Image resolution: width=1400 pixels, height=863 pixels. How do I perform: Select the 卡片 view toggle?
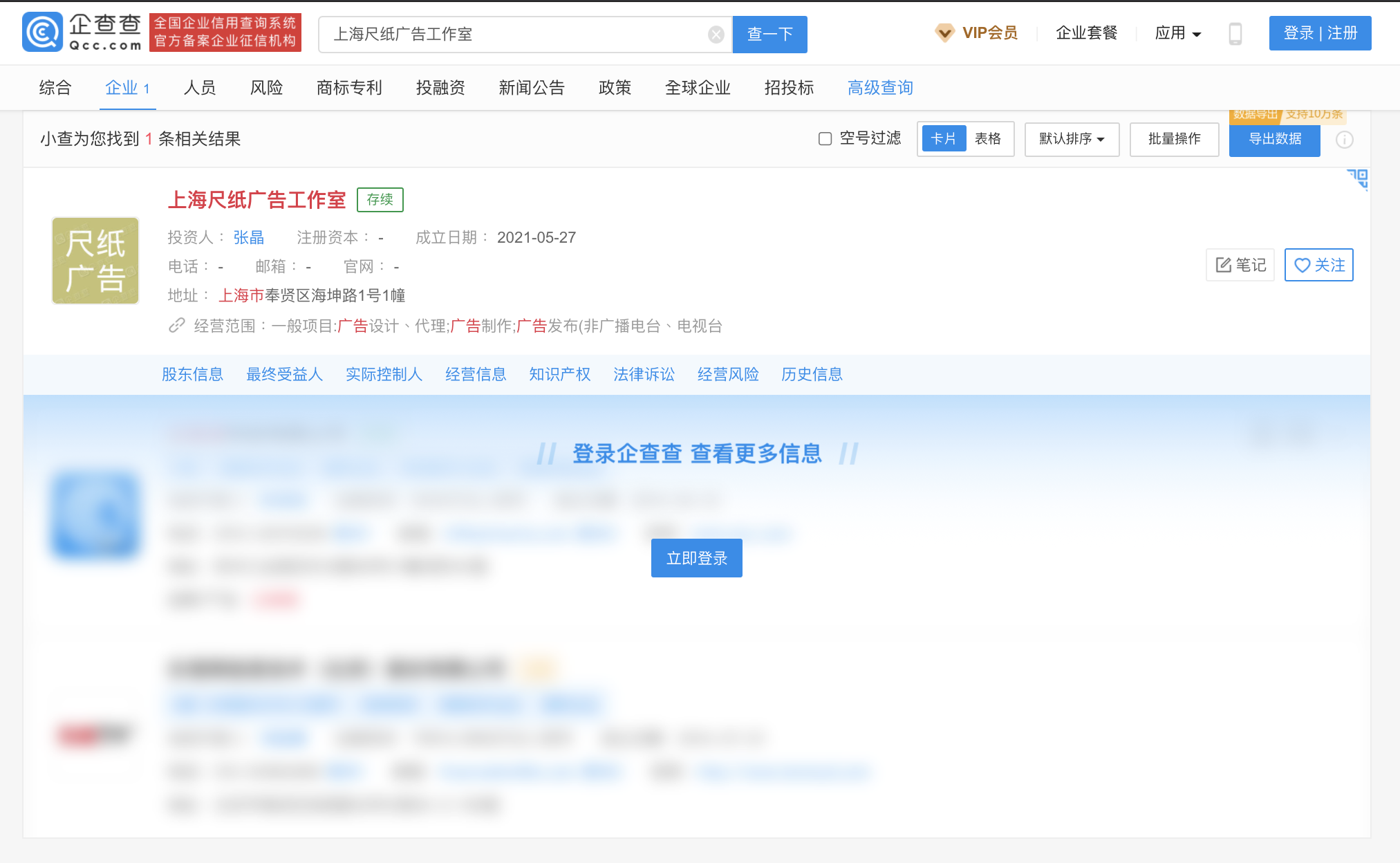point(944,139)
